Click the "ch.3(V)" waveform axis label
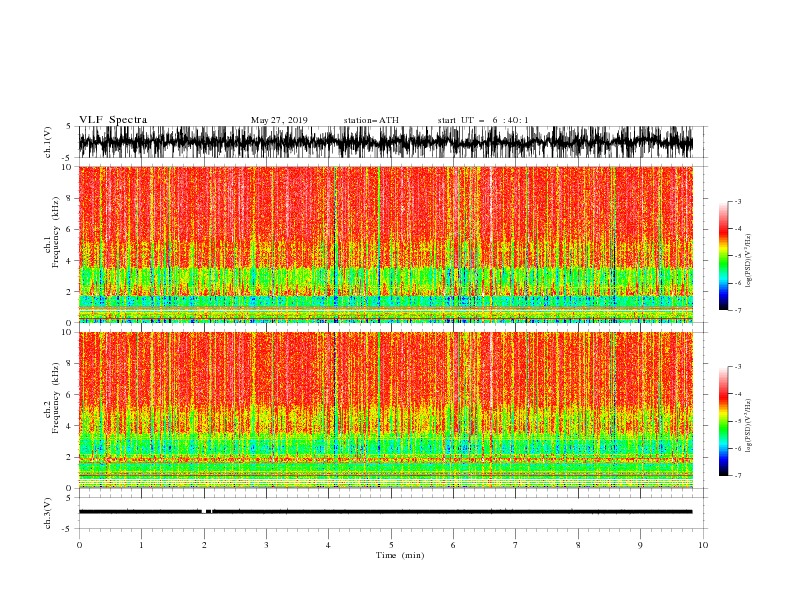 tap(48, 513)
